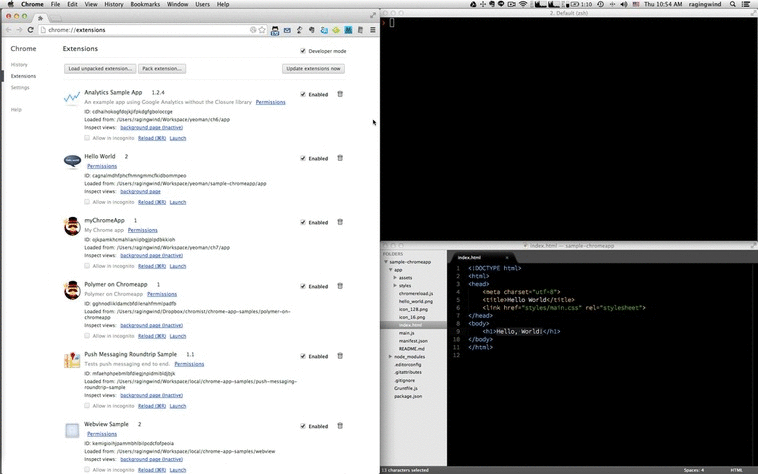Open Settings in Chrome sidebar
The height and width of the screenshot is (474, 758).
[x=20, y=87]
